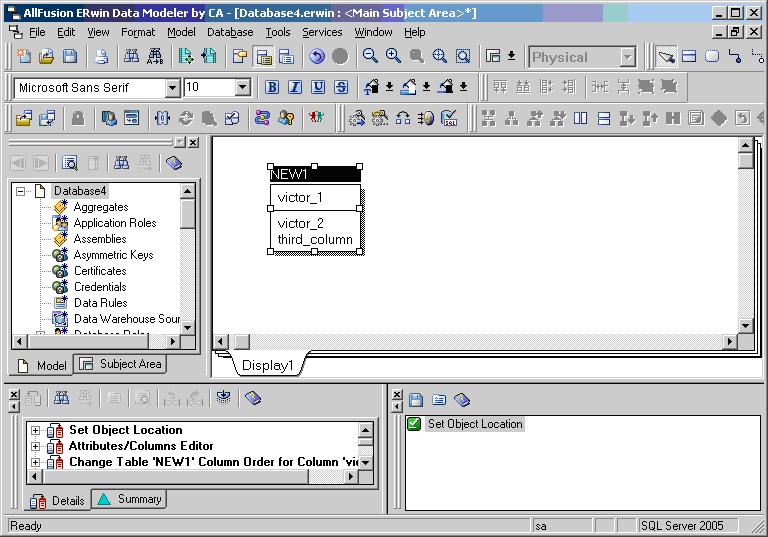Screen dimensions: 768x537
Task: Print the diagram icon
Action: pyautogui.click(x=101, y=57)
